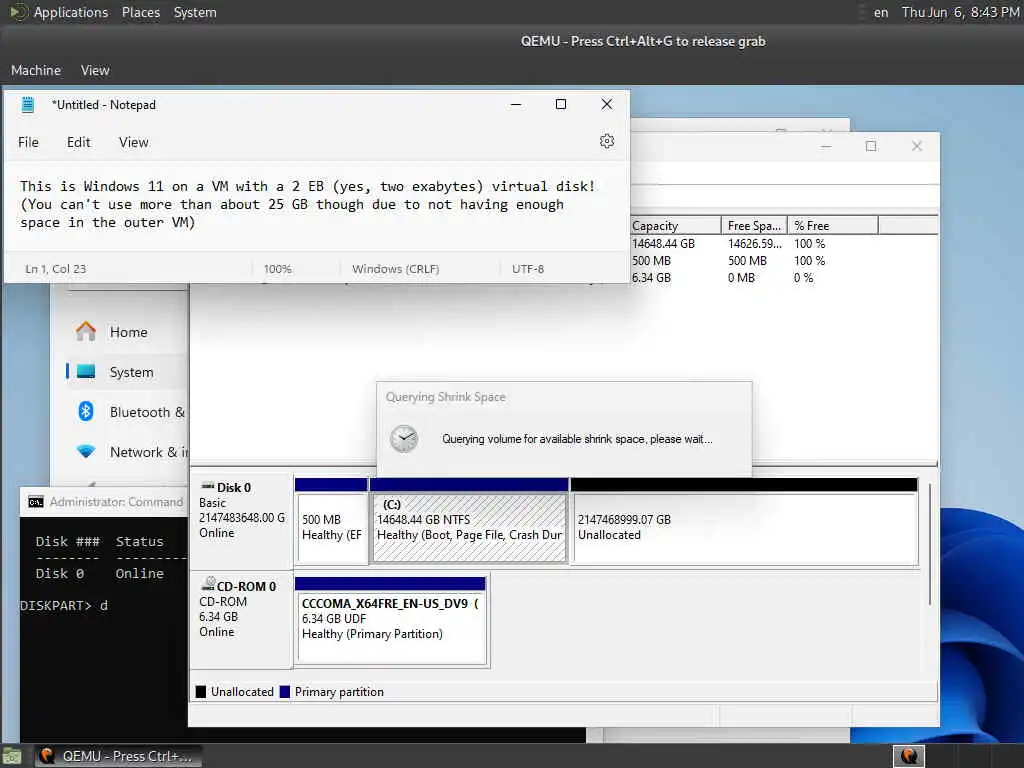
Task: Select the 2147468999.07 GB Unallocated block
Action: tap(744, 528)
